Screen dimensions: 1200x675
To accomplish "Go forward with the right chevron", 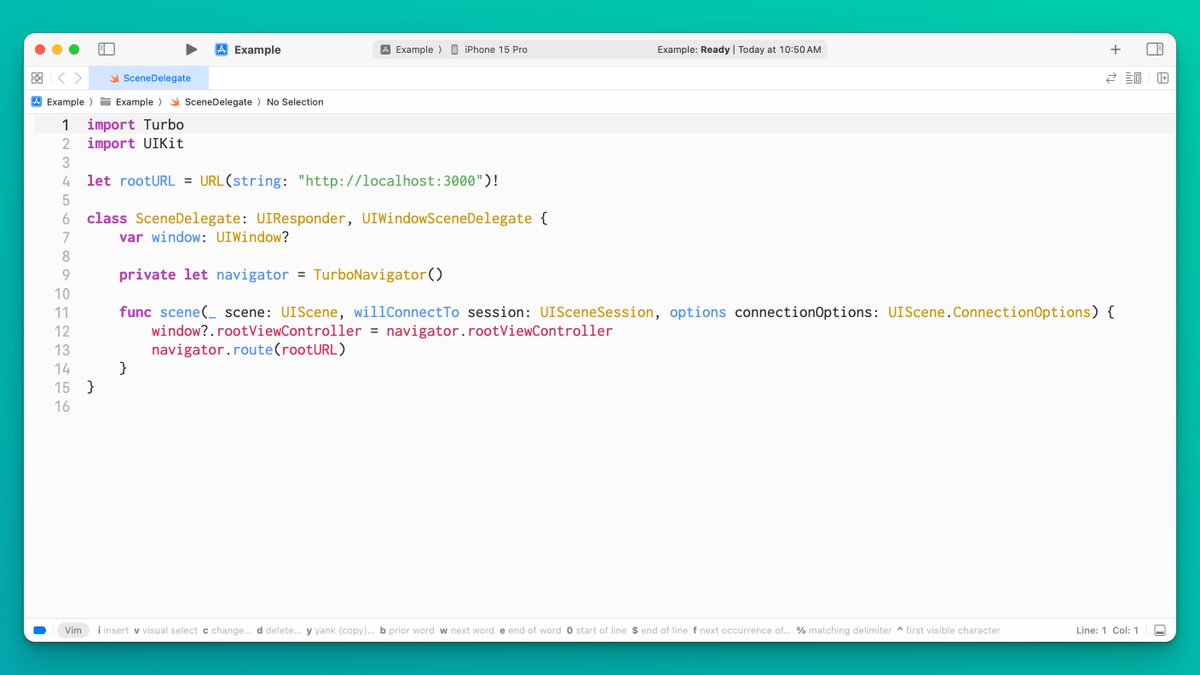I will click(78, 78).
